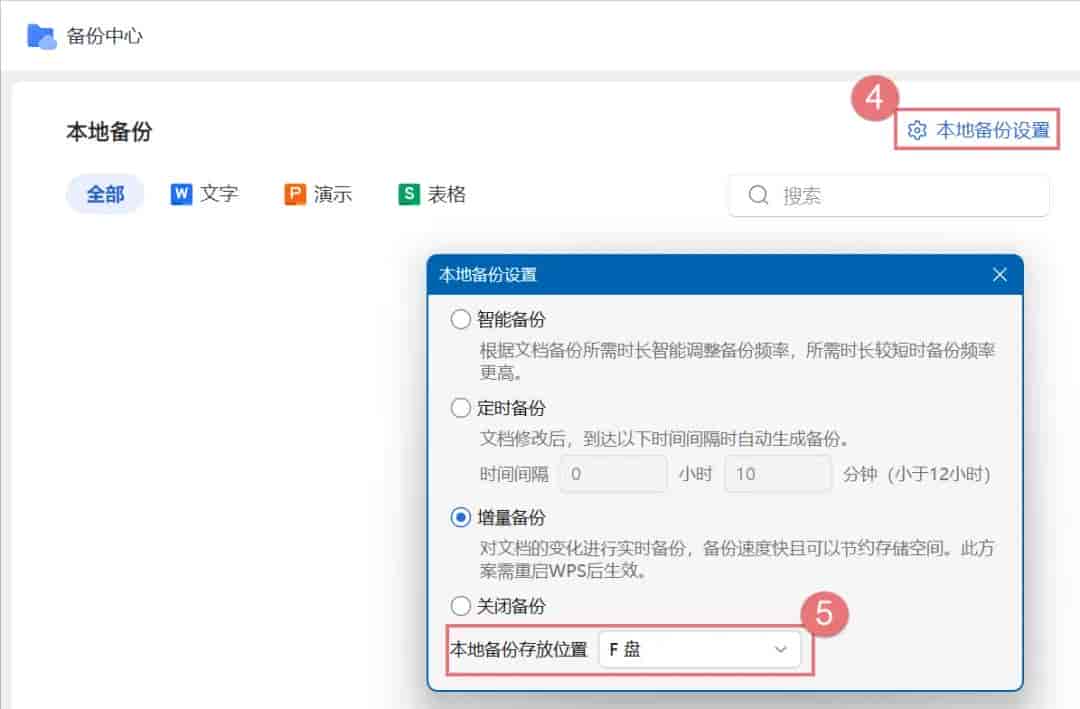This screenshot has height=709, width=1080.
Task: Switch to the 表格 tab
Action: click(432, 194)
